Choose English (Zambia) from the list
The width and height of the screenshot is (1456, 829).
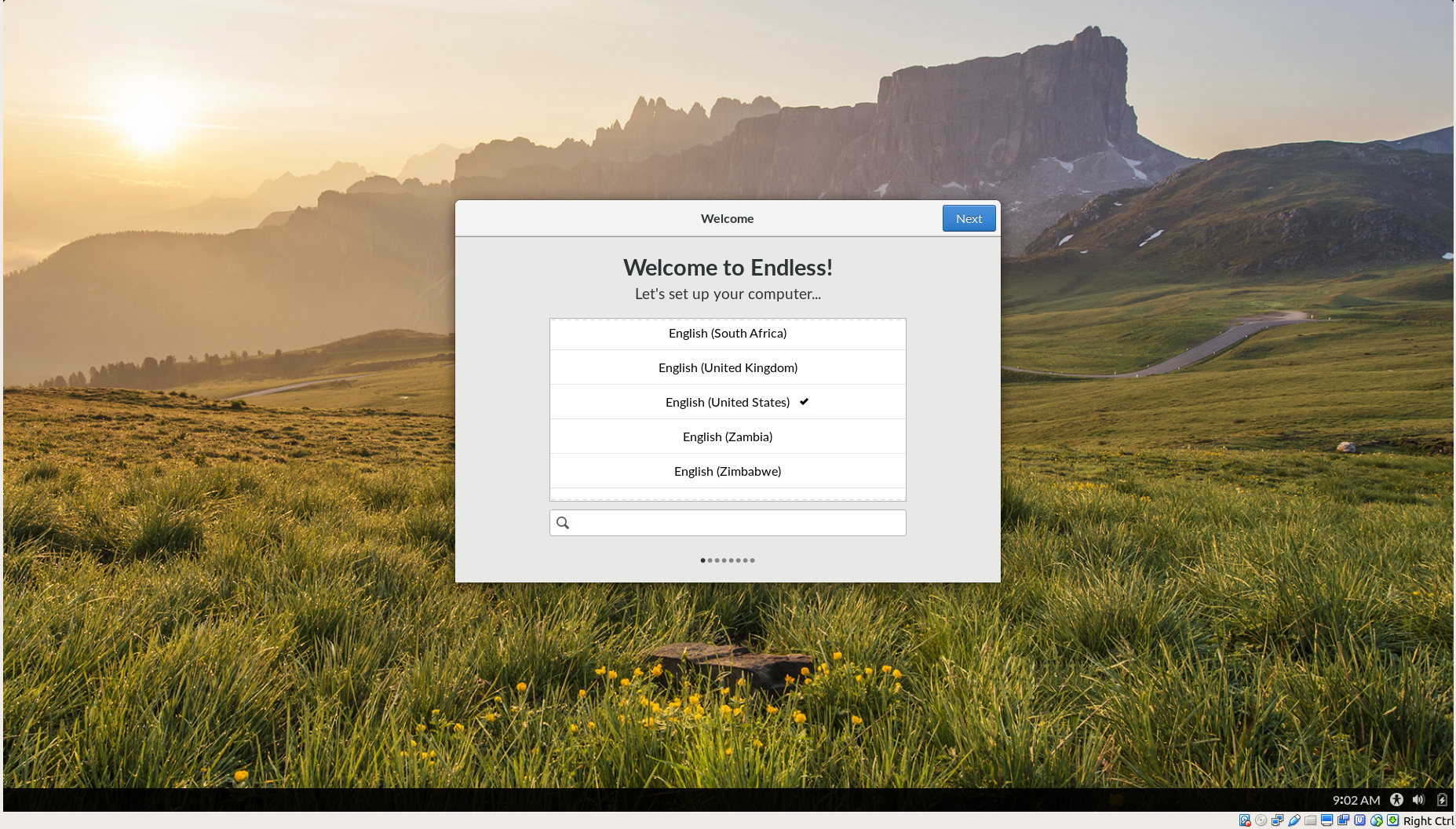click(x=728, y=436)
